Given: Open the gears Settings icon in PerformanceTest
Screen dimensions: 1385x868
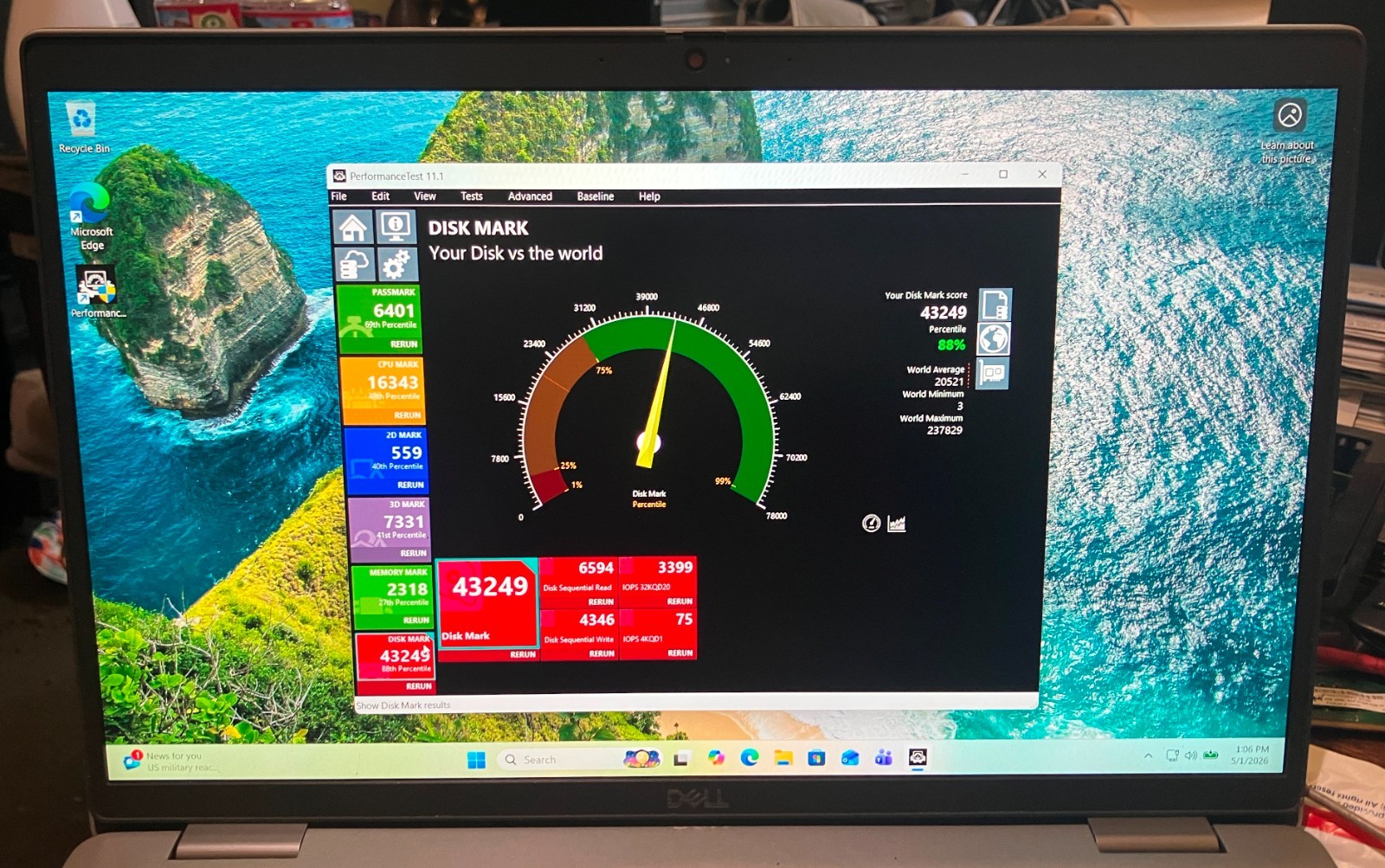Looking at the screenshot, I should point(396,264).
